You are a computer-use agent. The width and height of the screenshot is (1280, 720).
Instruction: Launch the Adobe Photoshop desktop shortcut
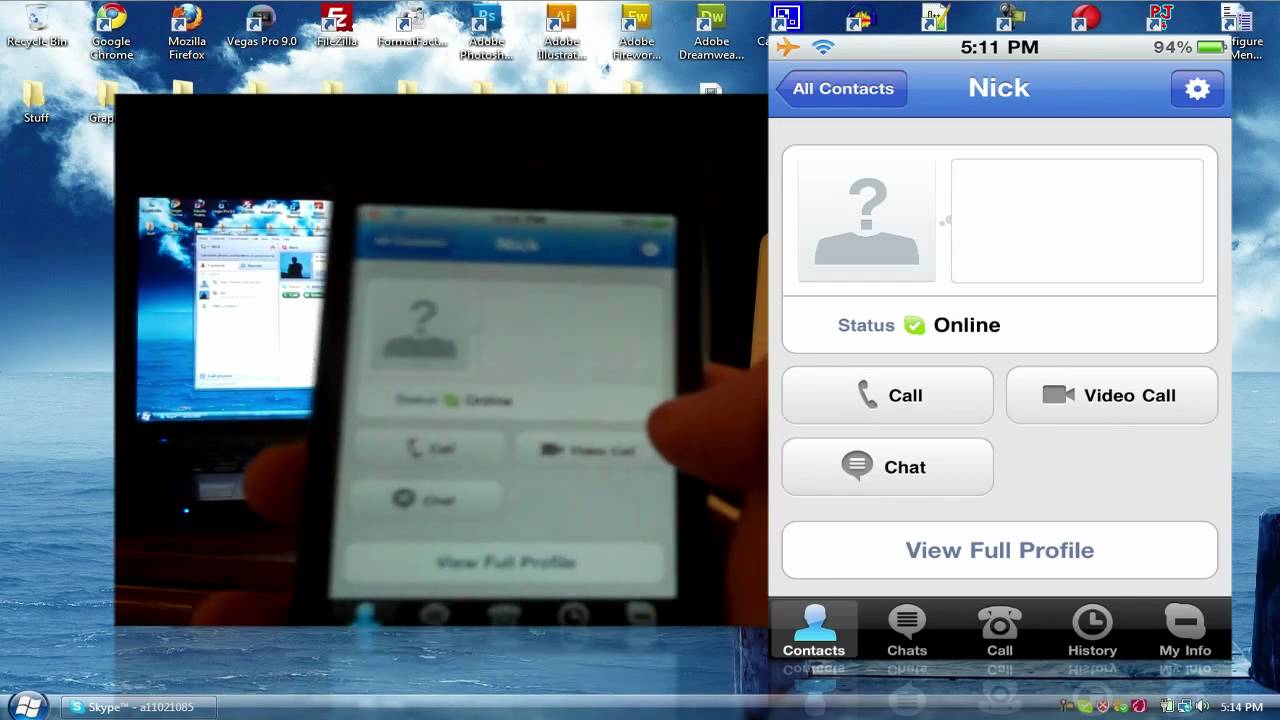coord(486,32)
